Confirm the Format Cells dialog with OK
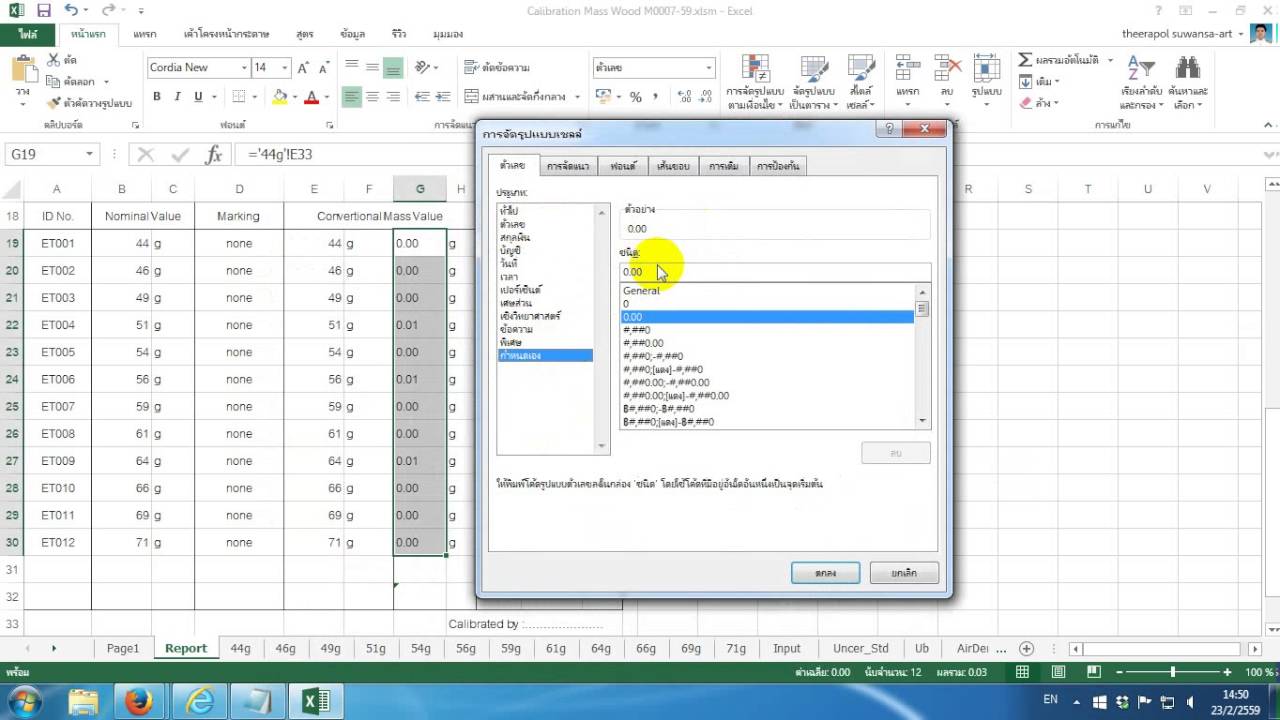1280x720 pixels. pos(825,573)
